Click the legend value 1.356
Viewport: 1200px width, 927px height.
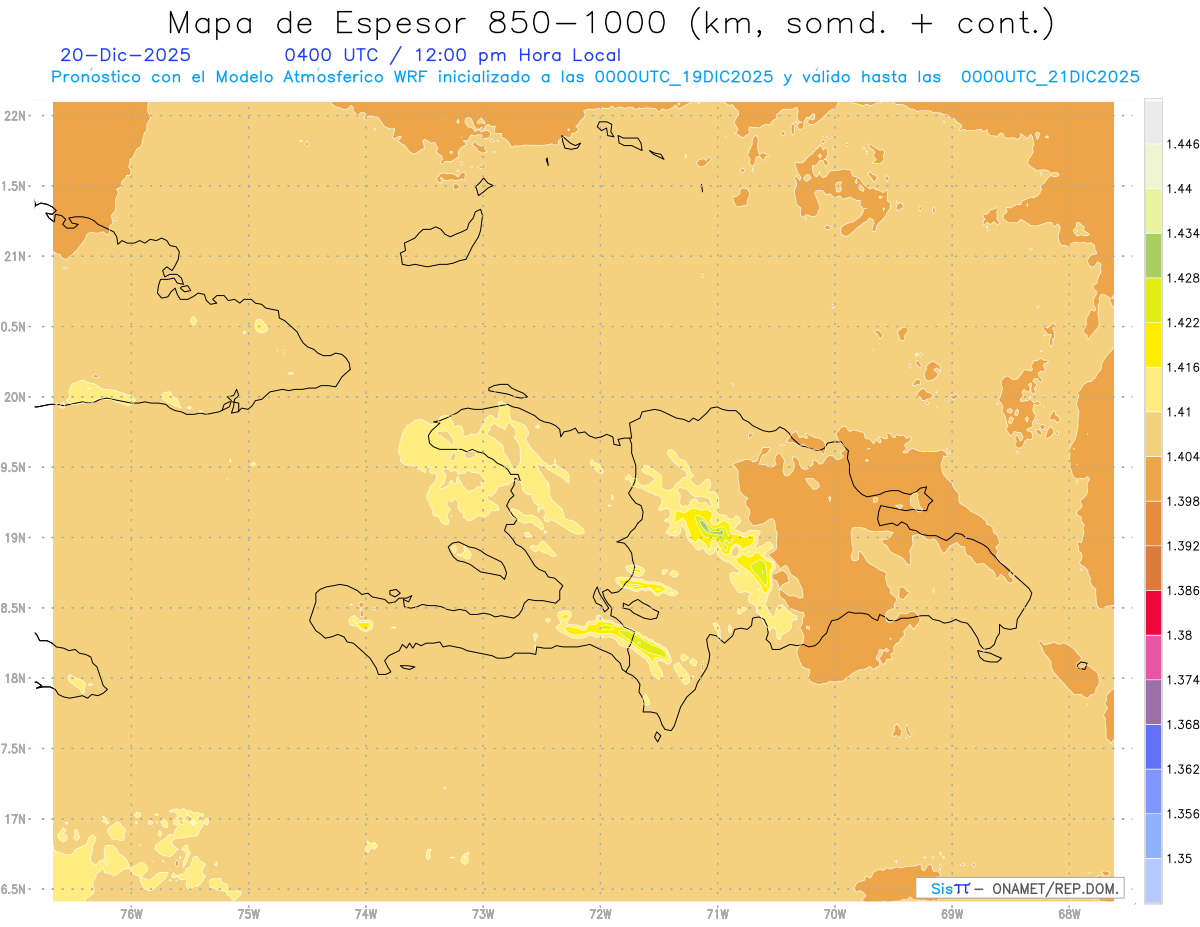pyautogui.click(x=1184, y=813)
